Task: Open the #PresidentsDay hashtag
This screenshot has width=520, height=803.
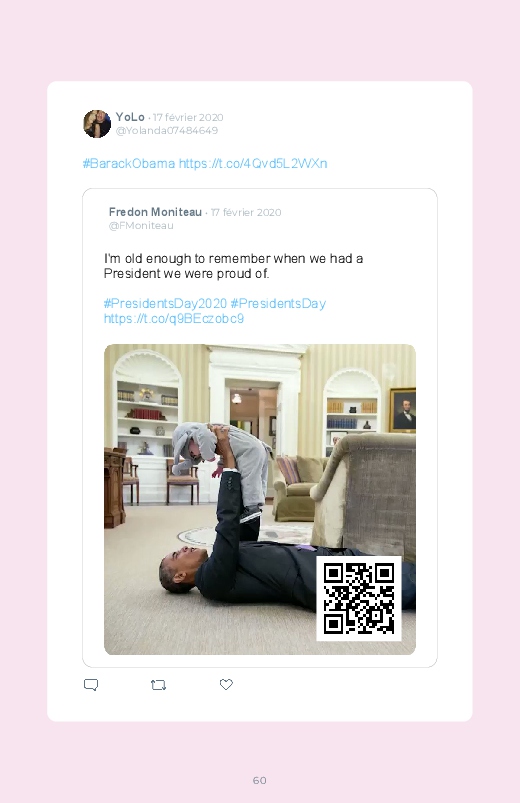Action: pos(278,303)
